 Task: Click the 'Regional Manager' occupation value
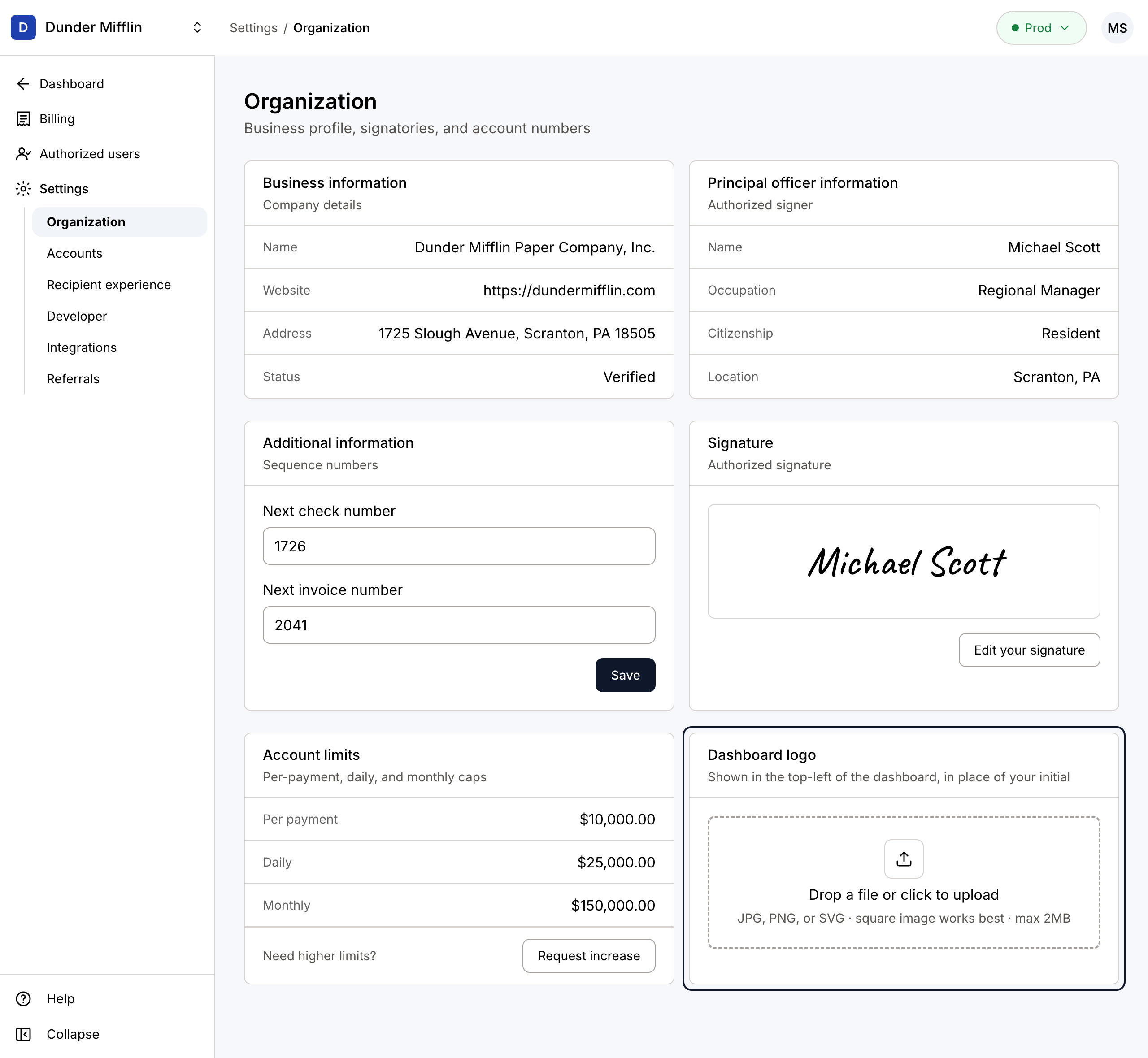click(1039, 290)
